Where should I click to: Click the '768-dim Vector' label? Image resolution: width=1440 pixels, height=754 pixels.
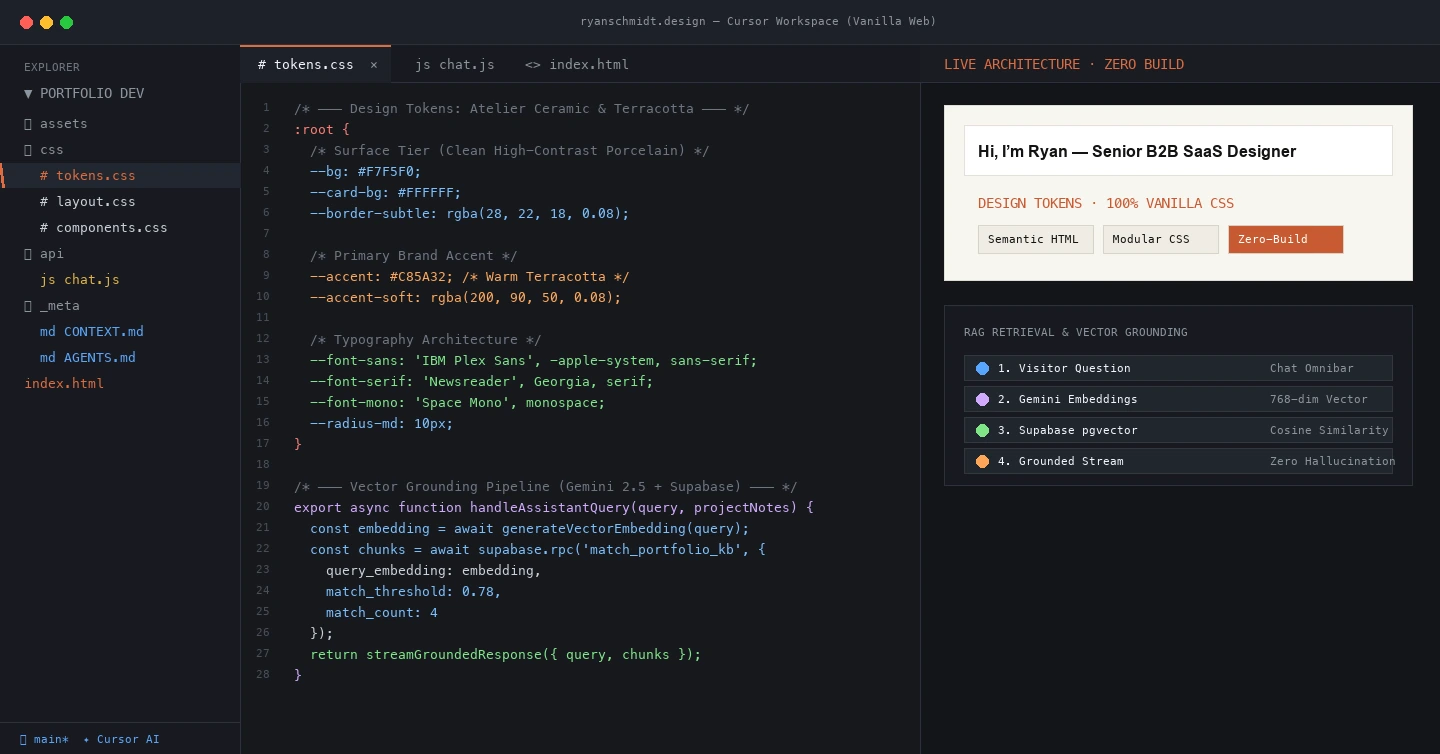(1319, 400)
